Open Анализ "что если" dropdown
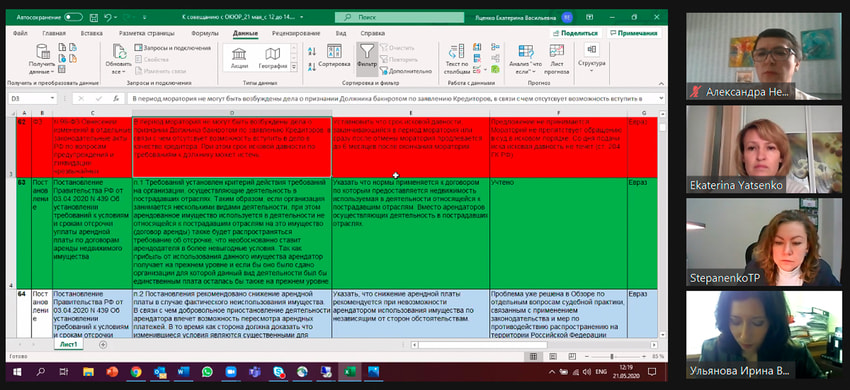Viewport: 850px width, 390px height. click(525, 59)
